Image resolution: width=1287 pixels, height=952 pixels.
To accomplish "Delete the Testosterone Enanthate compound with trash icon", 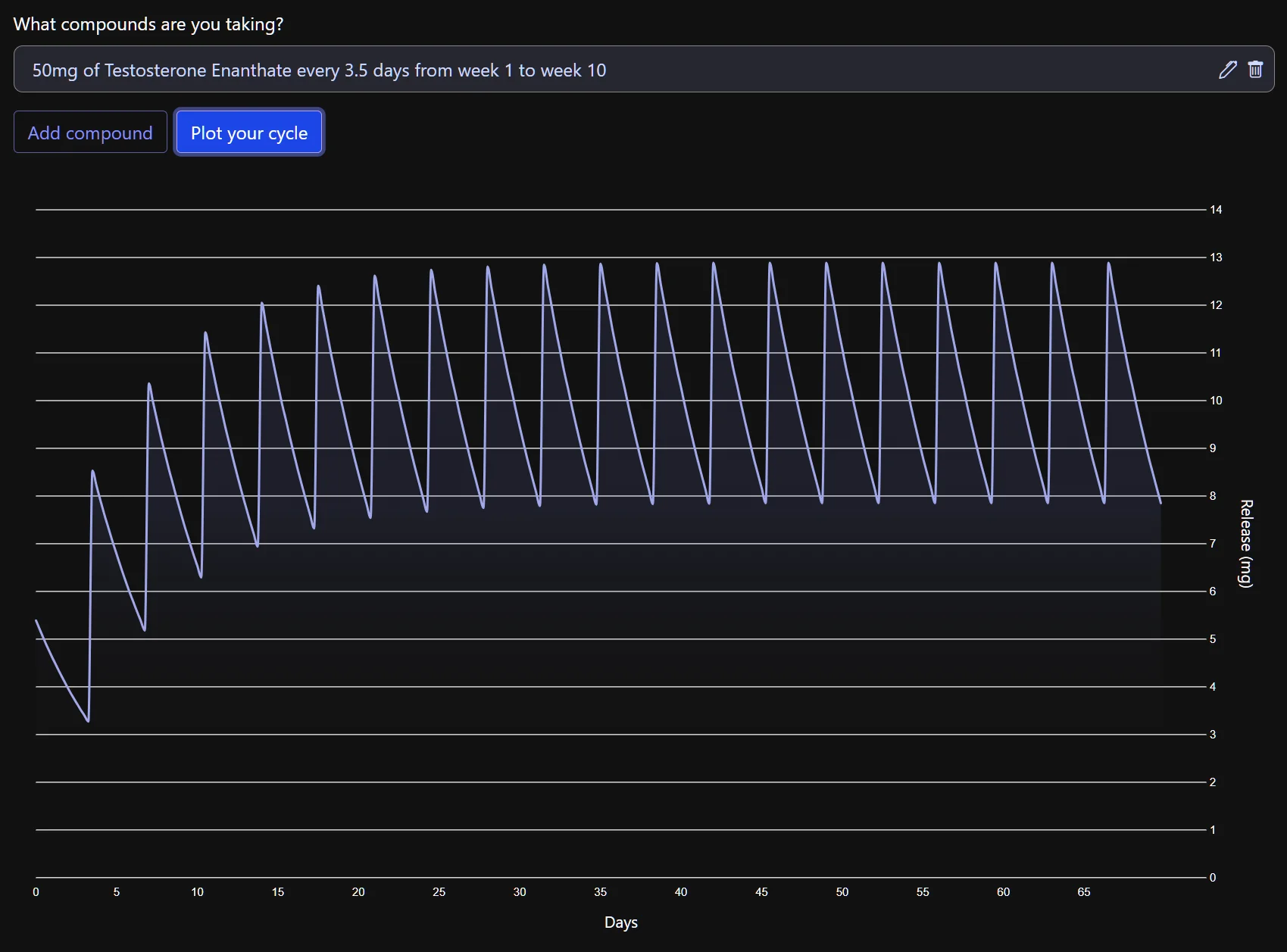I will pos(1255,70).
